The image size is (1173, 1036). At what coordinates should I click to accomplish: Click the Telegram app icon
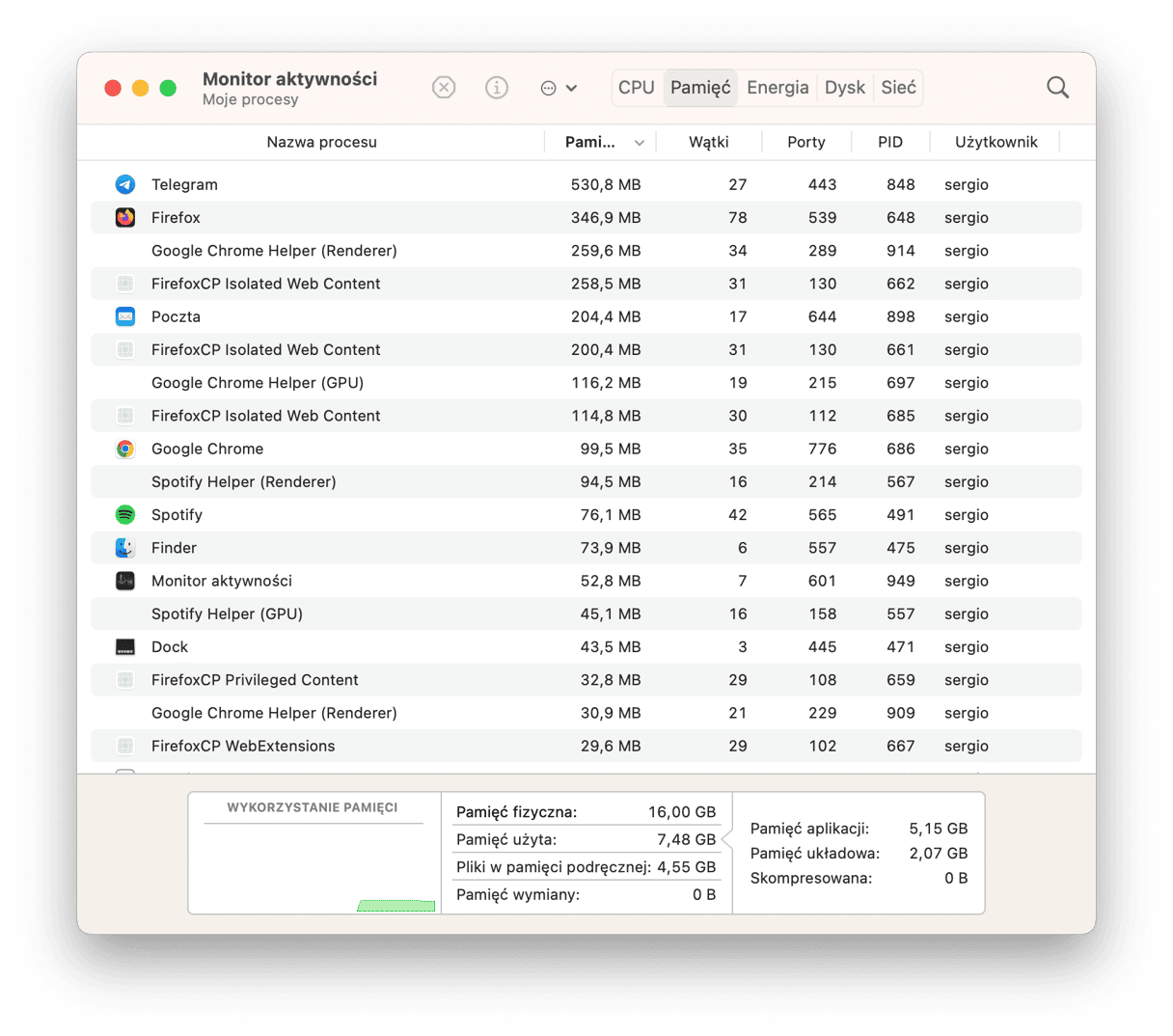click(125, 184)
